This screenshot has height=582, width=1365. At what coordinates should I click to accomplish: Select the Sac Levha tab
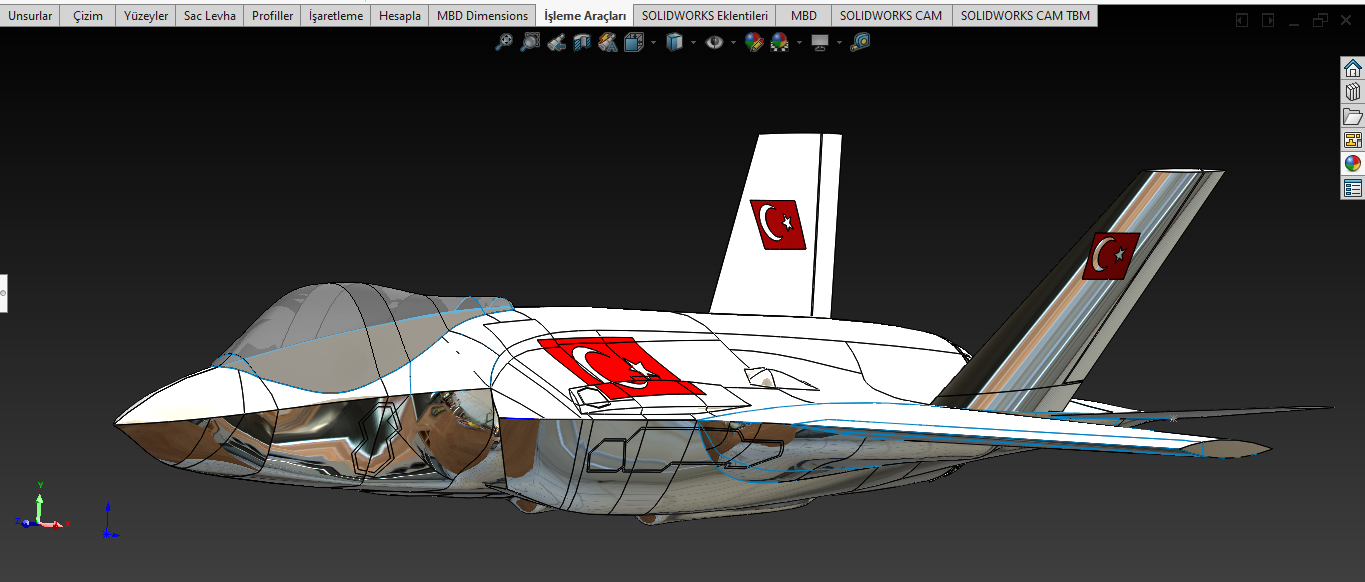(210, 16)
